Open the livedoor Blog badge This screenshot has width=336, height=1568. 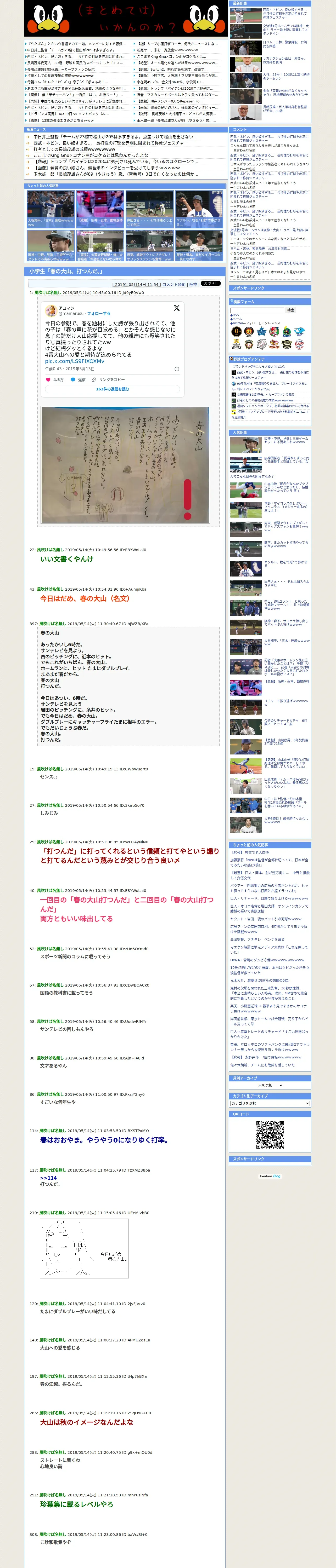pos(270,1176)
